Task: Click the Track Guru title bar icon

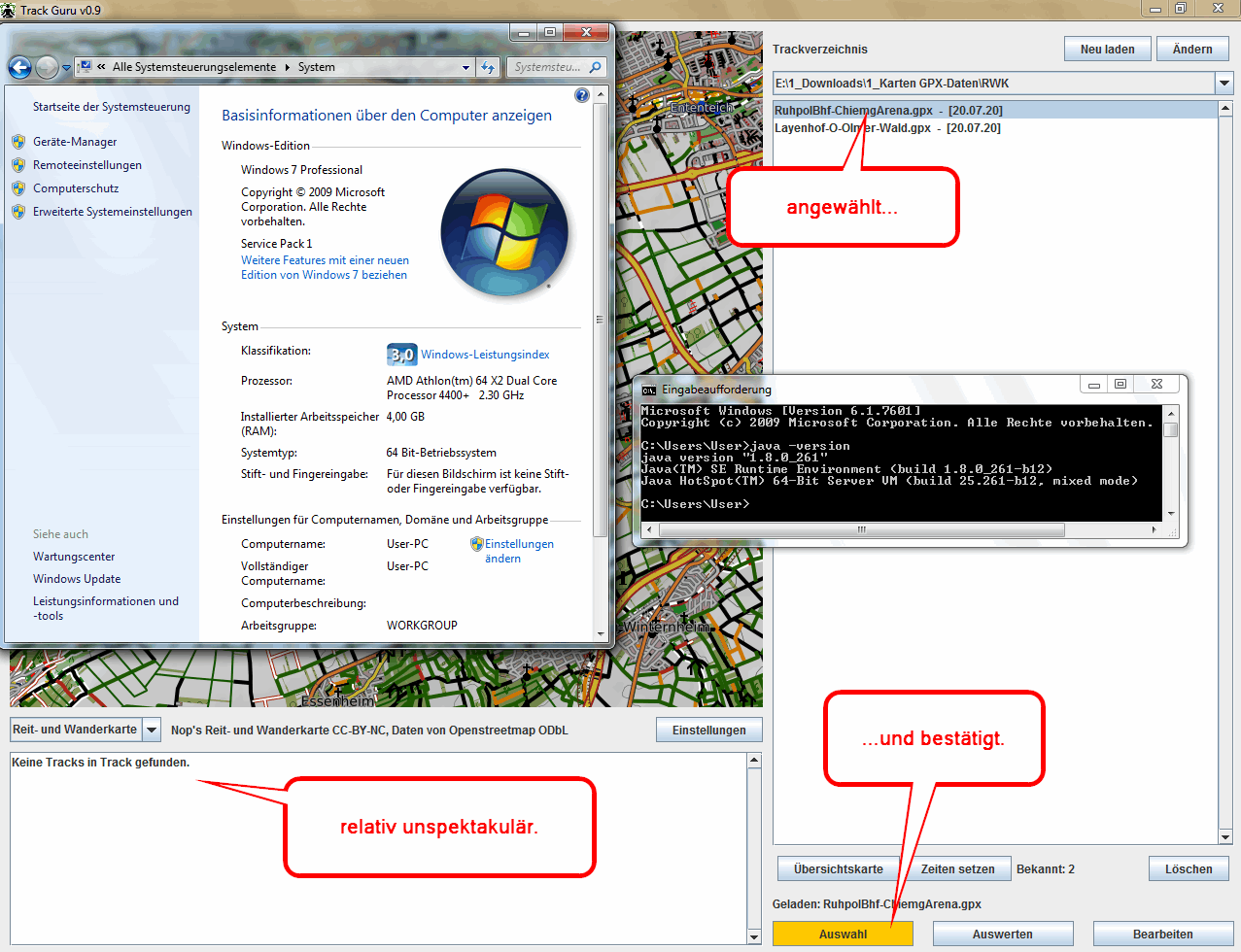Action: 9,11
